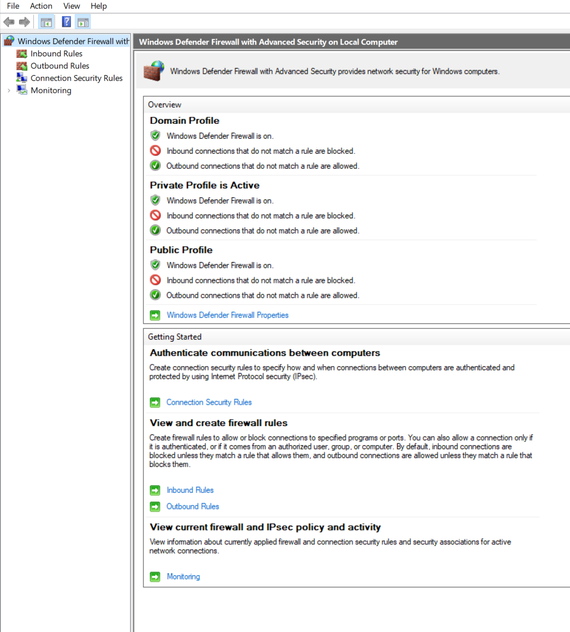Click 'Authenticate communications between computers' heading
Image resolution: width=570 pixels, height=632 pixels.
265,353
